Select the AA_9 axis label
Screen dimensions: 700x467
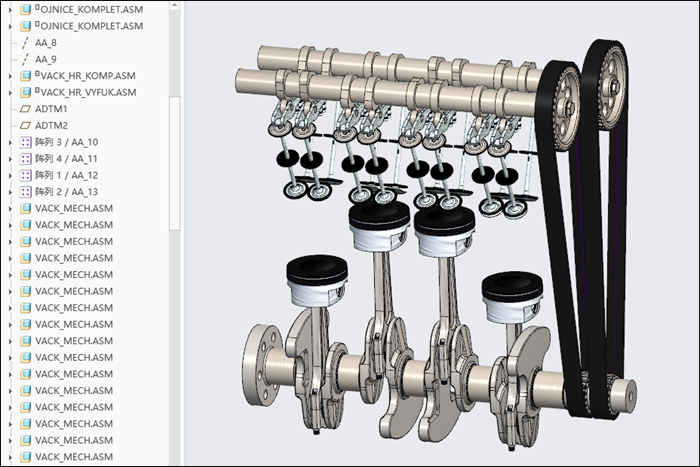pos(46,59)
